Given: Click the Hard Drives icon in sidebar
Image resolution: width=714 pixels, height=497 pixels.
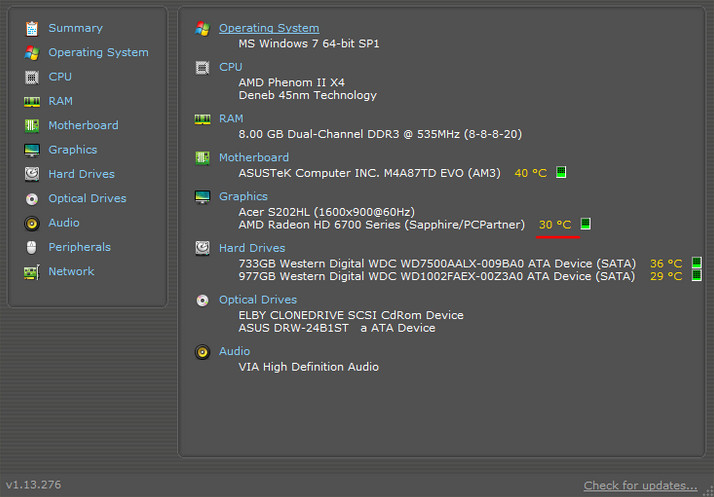Looking at the screenshot, I should click(x=32, y=174).
